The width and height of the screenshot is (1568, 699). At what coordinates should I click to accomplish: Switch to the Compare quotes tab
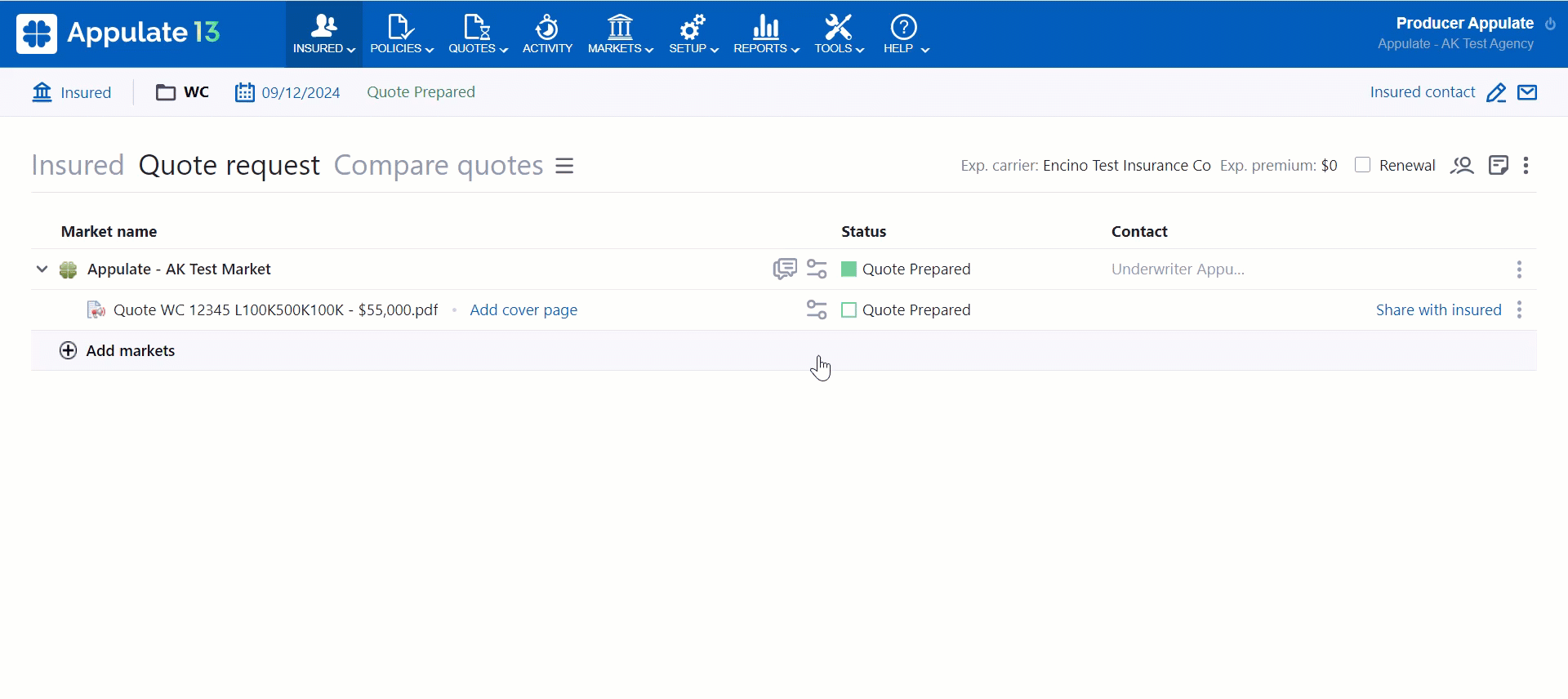click(439, 166)
